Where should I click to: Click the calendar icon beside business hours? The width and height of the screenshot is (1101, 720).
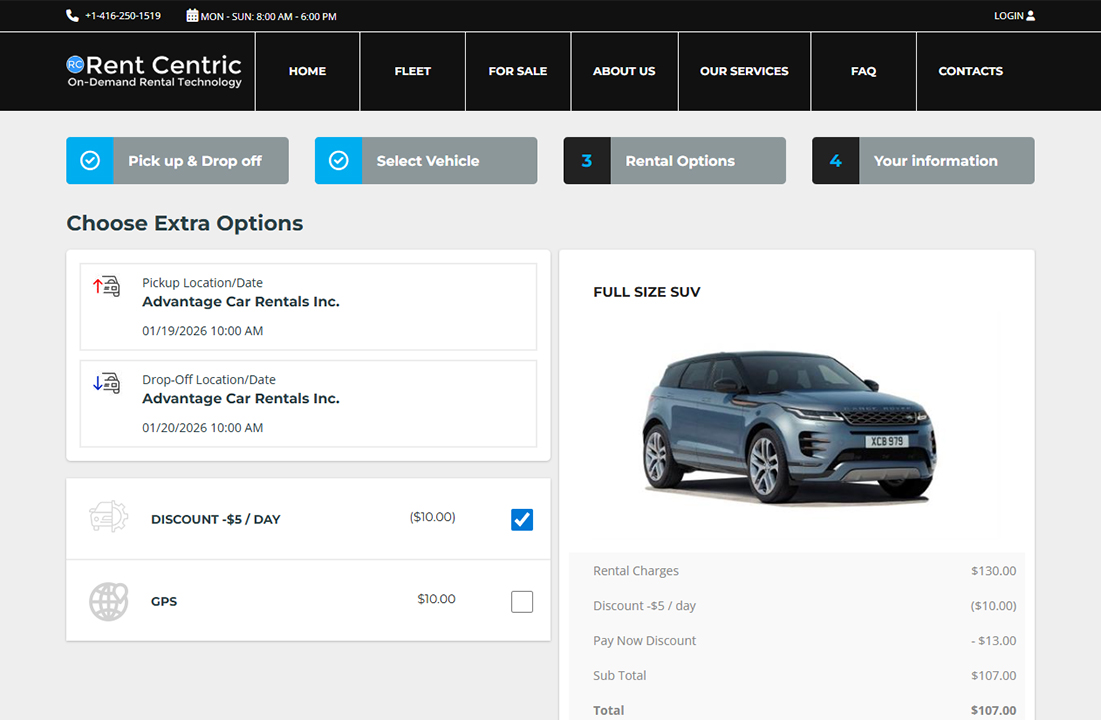pyautogui.click(x=192, y=15)
